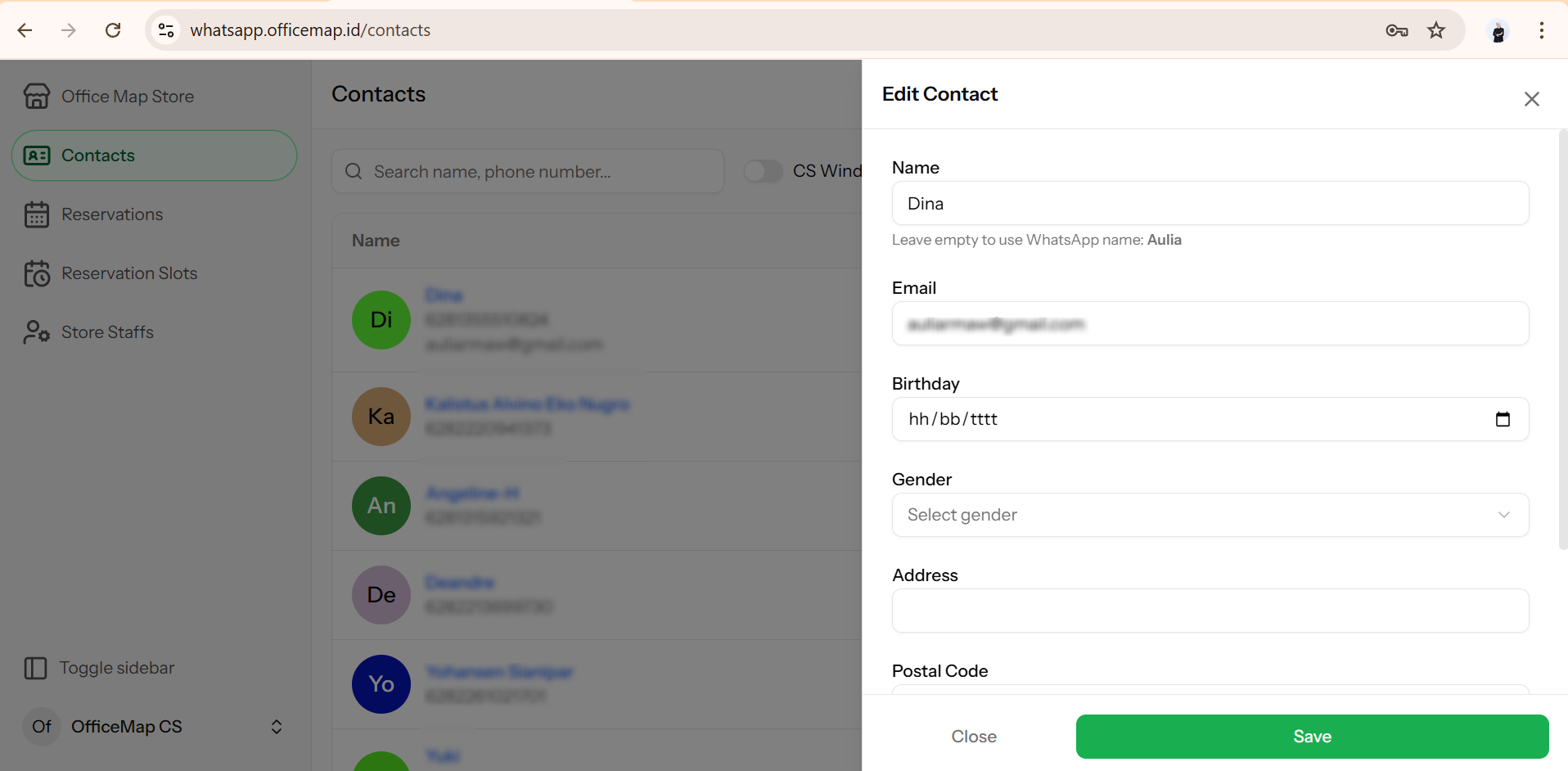Screen dimensions: 1568x771
Task: Open the Birthday date picker
Action: (x=1503, y=418)
